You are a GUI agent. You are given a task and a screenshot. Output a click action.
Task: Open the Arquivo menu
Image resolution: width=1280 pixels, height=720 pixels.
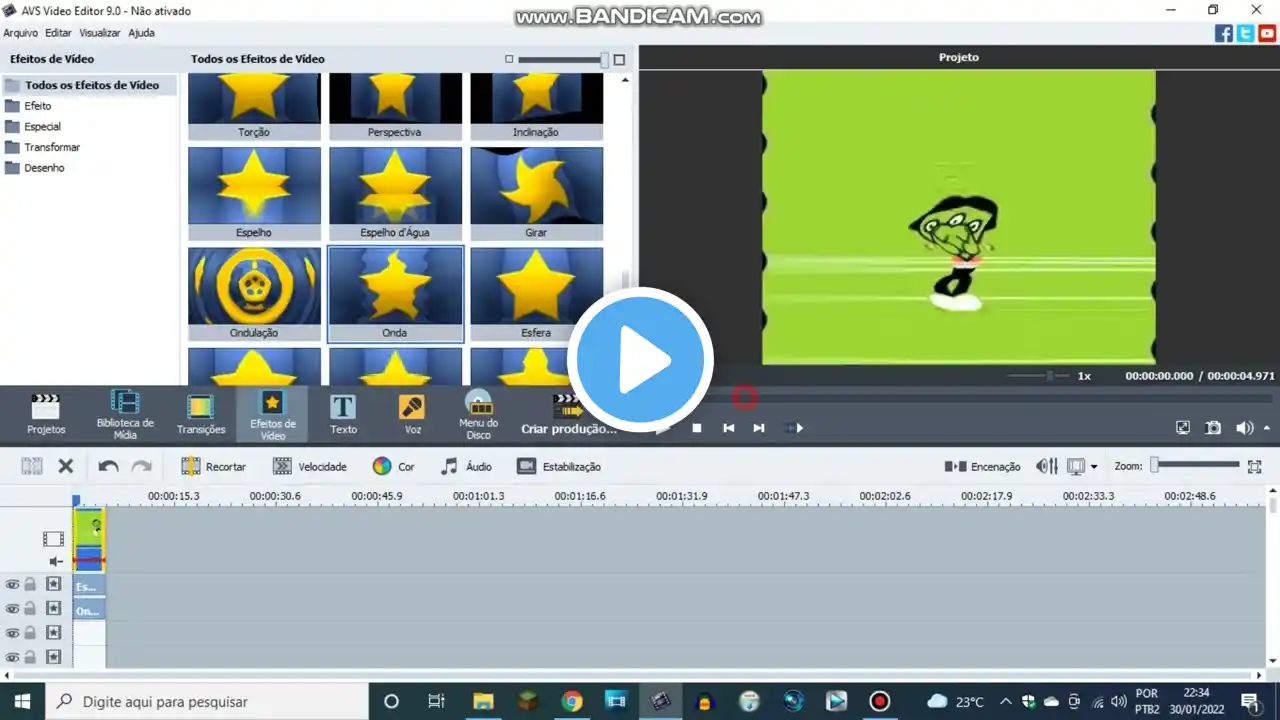pyautogui.click(x=20, y=33)
